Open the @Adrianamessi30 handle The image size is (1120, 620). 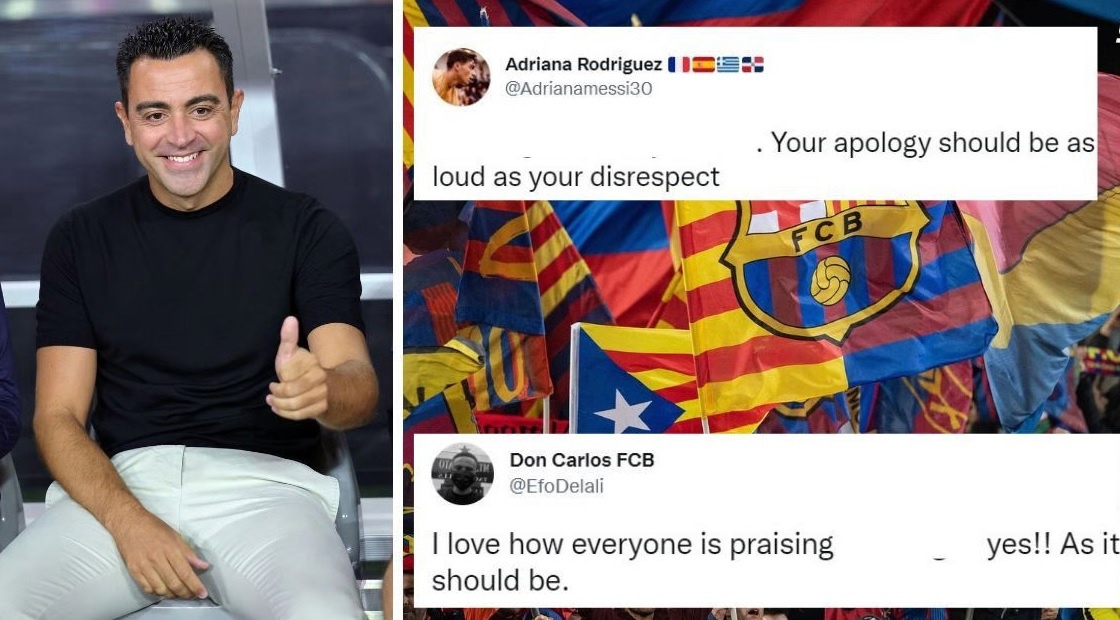(x=579, y=89)
